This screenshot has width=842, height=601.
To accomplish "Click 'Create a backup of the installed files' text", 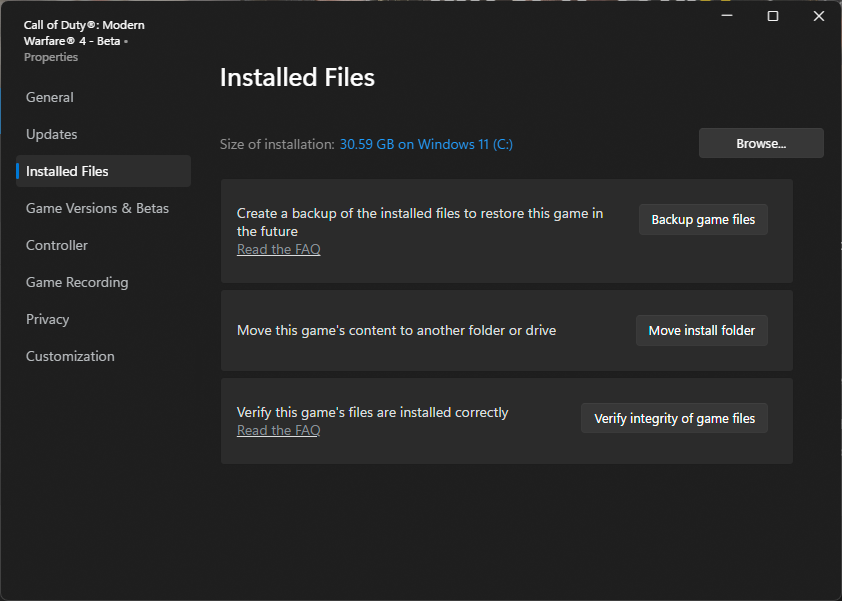I will pyautogui.click(x=420, y=222).
